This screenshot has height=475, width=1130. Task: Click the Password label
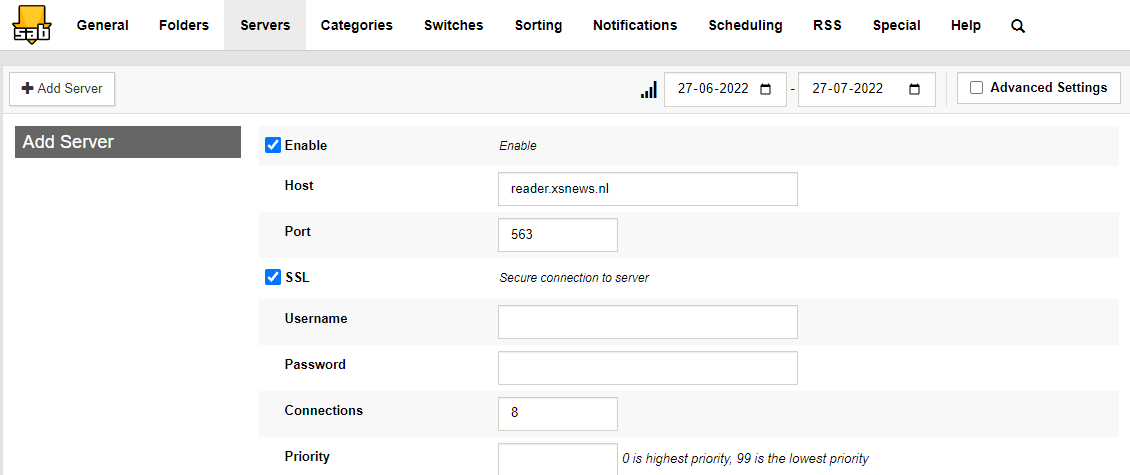[x=315, y=365]
